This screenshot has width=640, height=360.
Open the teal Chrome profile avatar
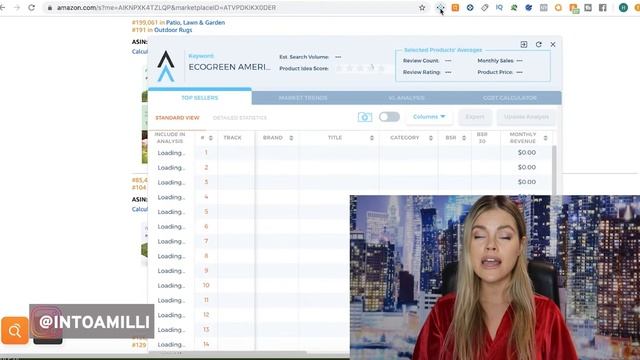623,7
